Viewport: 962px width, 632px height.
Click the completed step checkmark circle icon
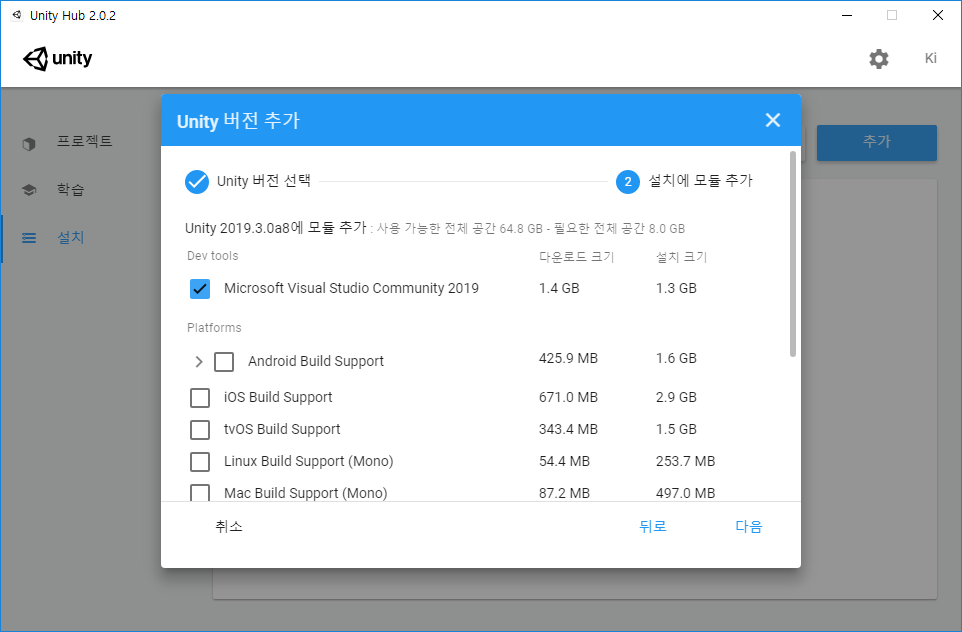[197, 182]
